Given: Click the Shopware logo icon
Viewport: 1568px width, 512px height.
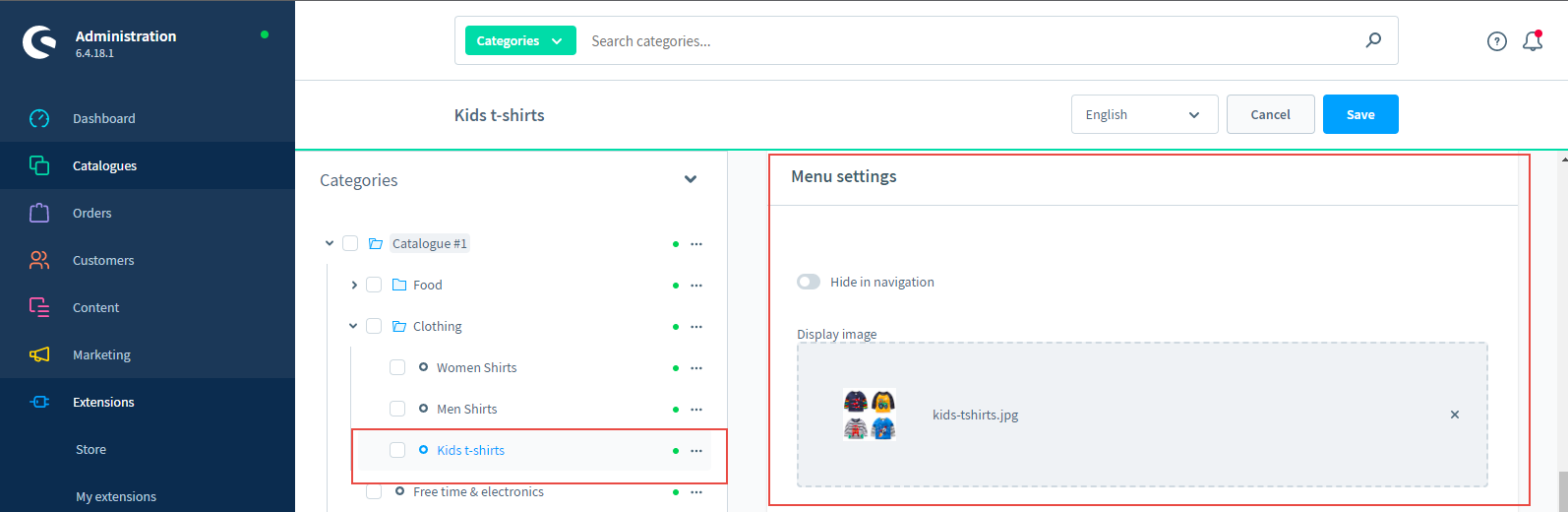Looking at the screenshot, I should click(x=40, y=41).
